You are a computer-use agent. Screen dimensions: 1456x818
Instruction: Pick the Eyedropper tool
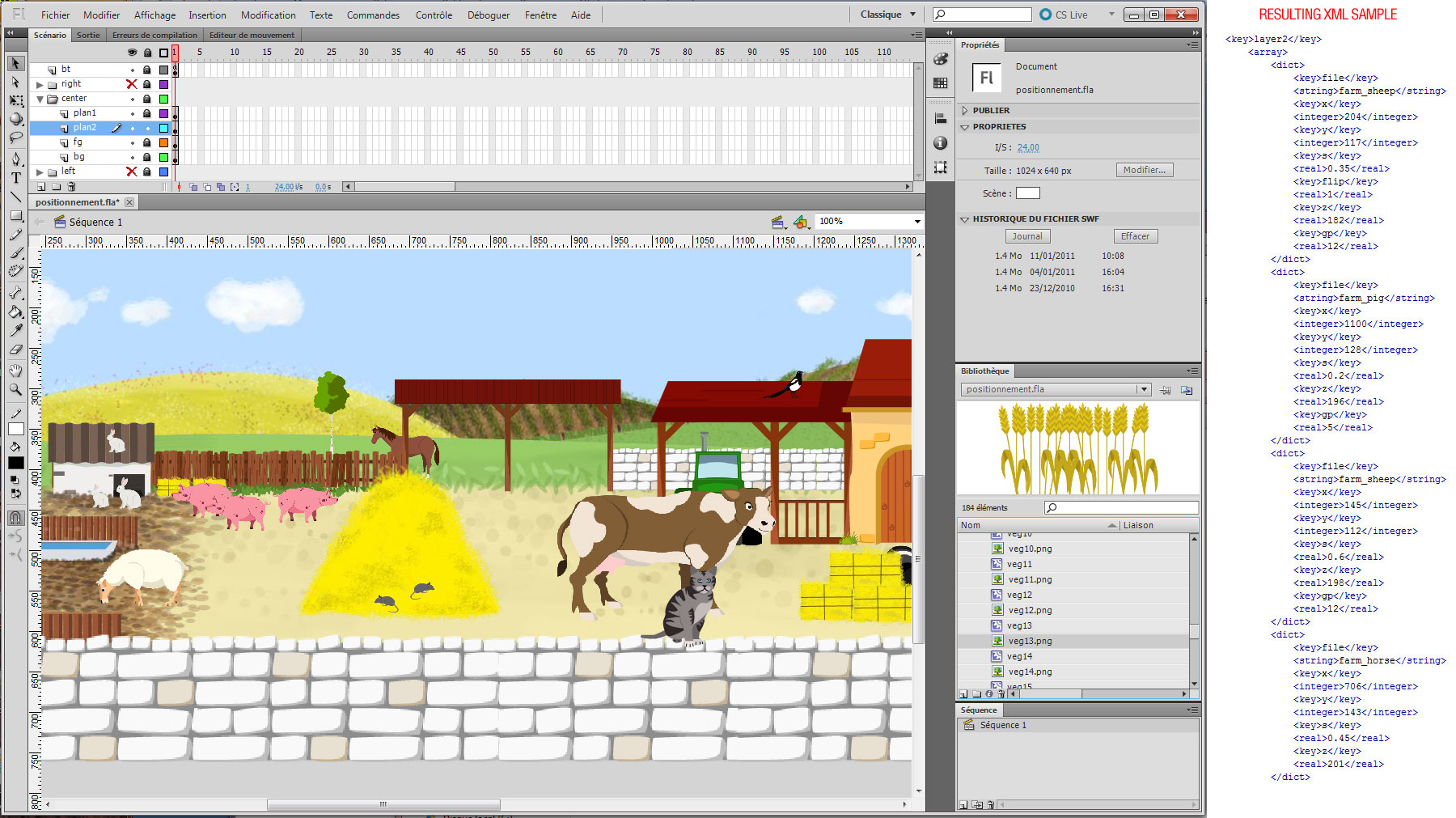click(x=15, y=330)
